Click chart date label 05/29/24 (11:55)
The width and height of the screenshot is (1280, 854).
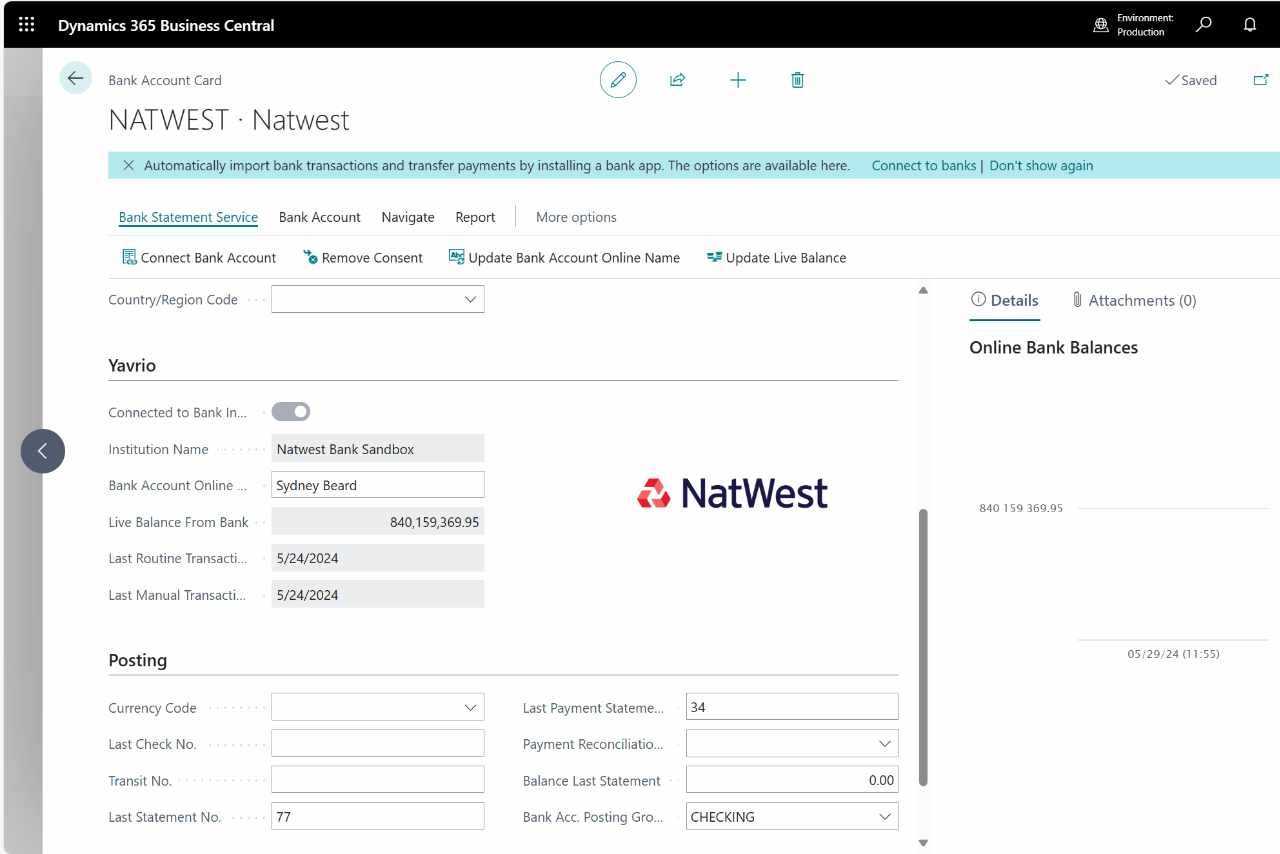[x=1173, y=654]
